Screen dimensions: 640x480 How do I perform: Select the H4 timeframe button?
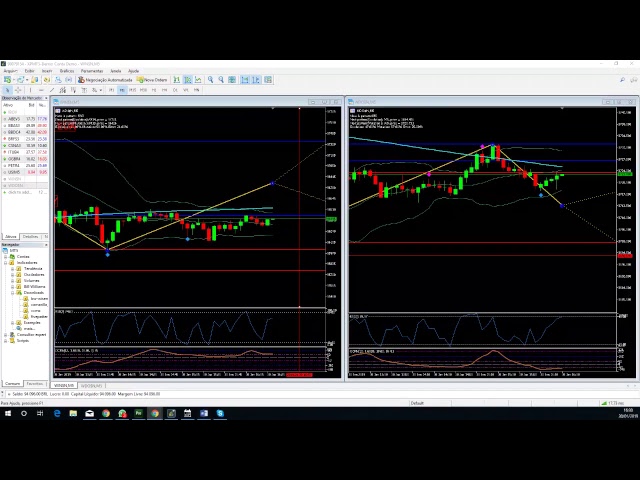click(164, 90)
